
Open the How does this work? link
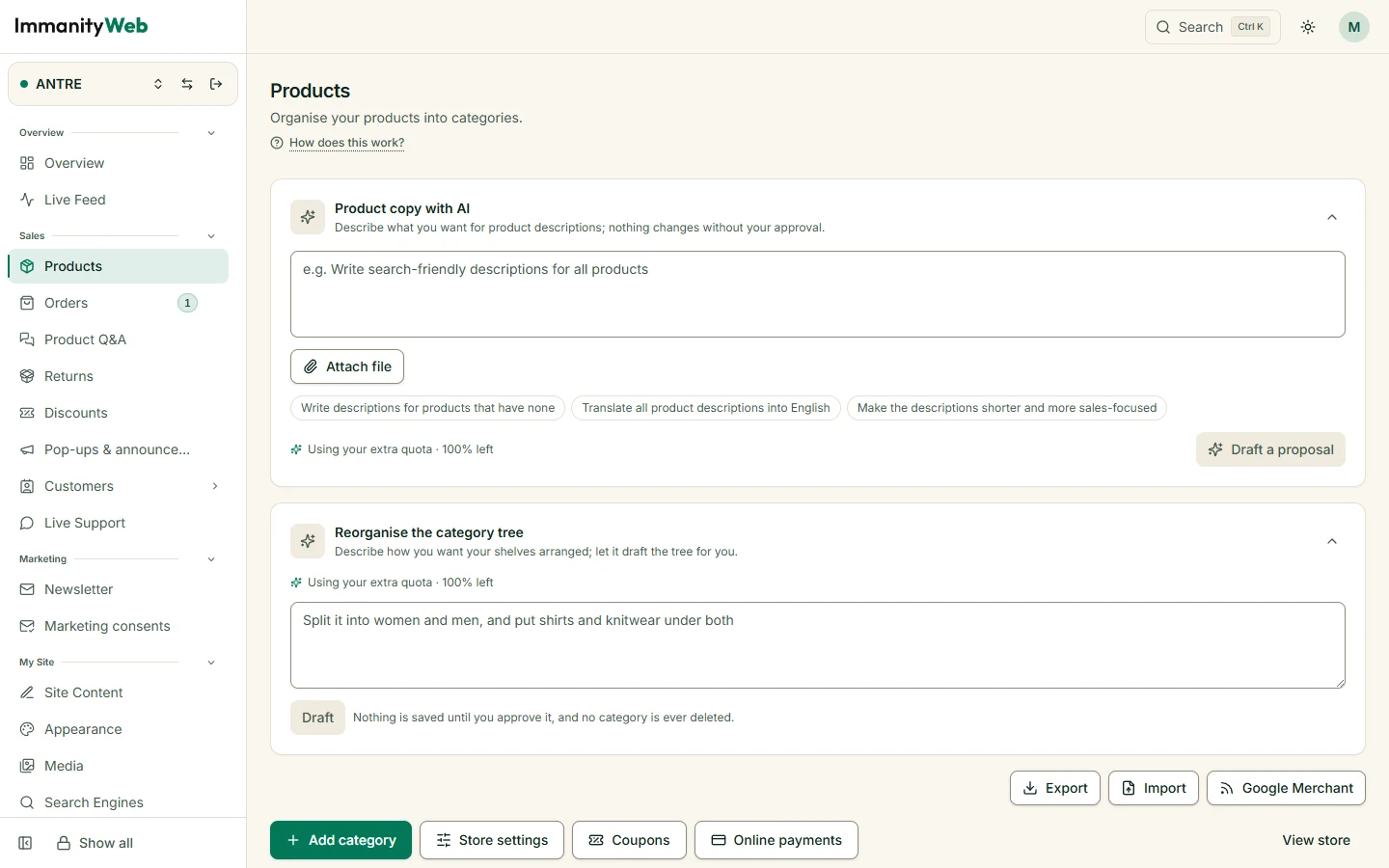(346, 143)
